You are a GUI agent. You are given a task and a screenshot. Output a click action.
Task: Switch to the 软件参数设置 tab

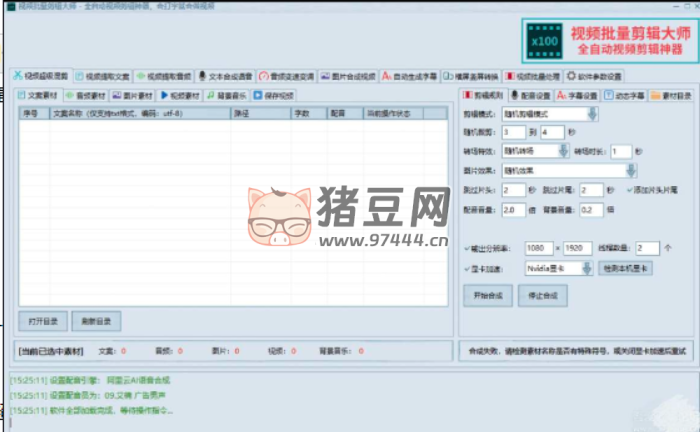point(596,75)
